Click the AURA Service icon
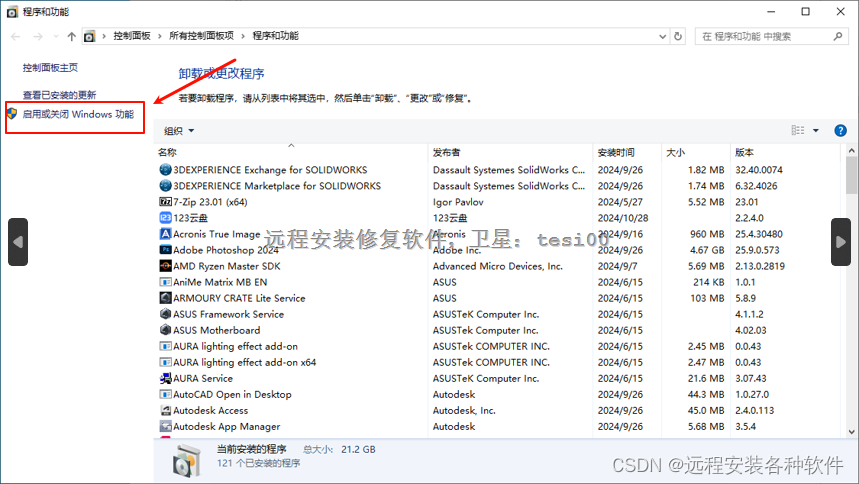This screenshot has height=484, width=859. 165,378
